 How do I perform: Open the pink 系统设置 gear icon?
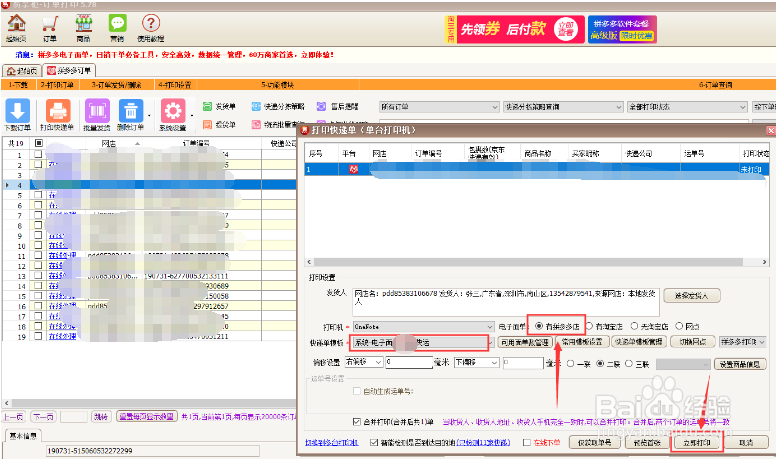[x=173, y=110]
